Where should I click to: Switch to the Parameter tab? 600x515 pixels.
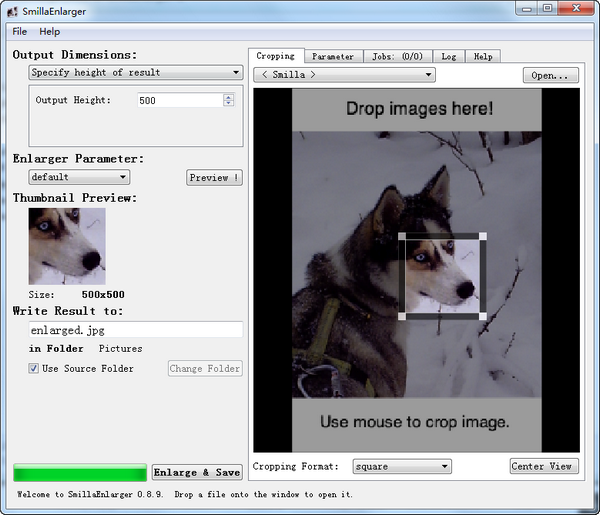[x=332, y=56]
